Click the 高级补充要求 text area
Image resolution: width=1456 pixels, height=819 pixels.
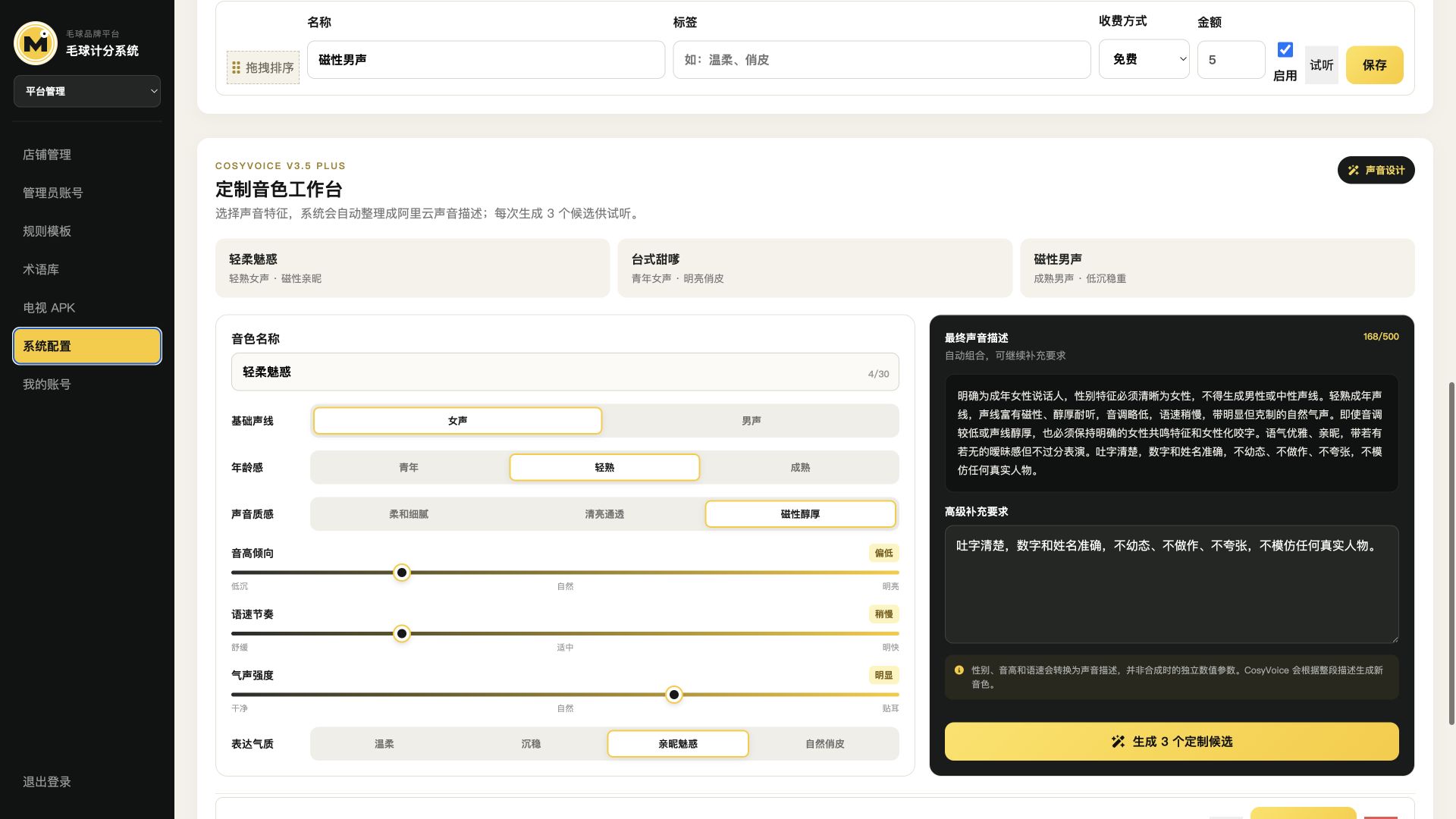pyautogui.click(x=1172, y=585)
